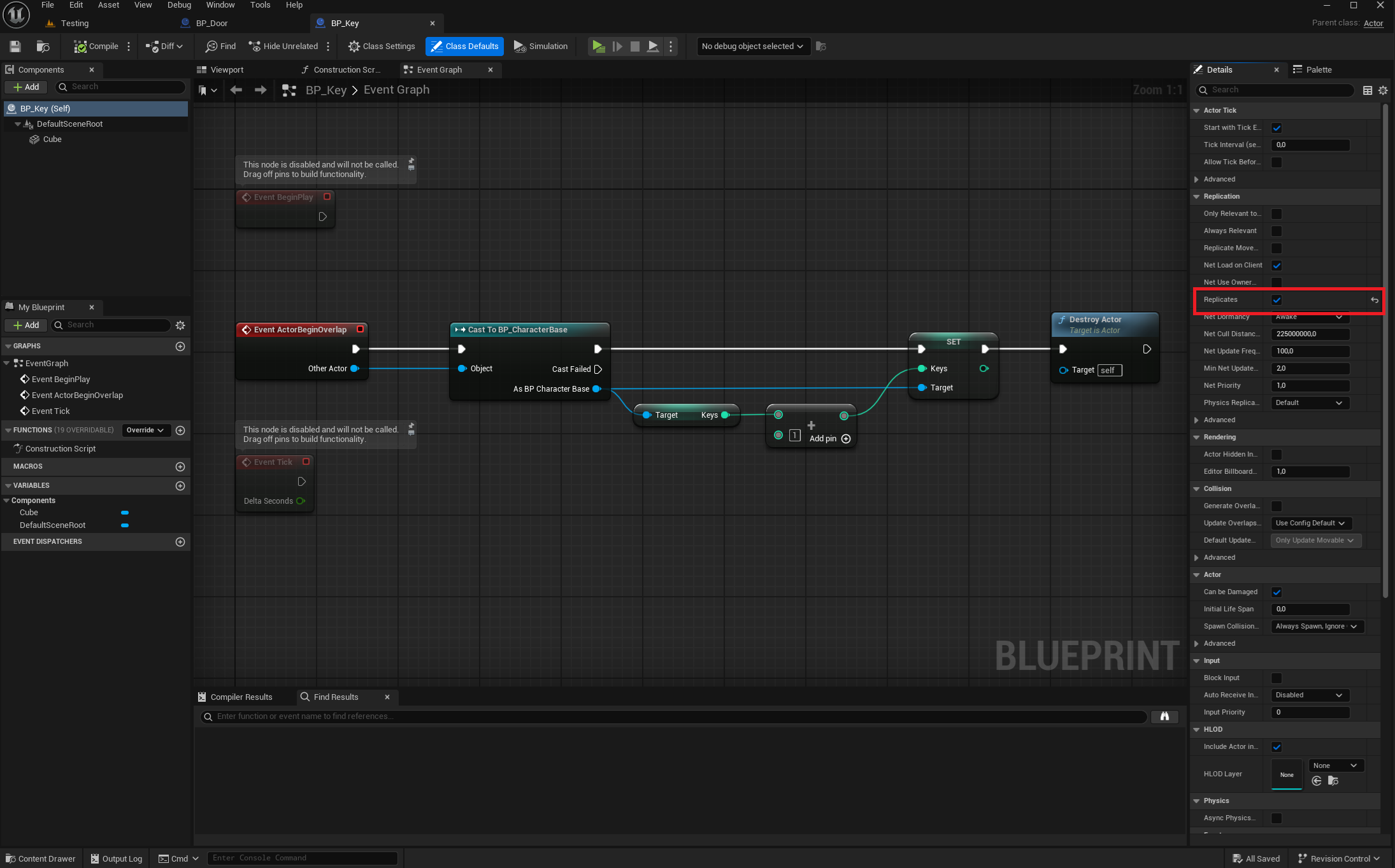Image resolution: width=1395 pixels, height=868 pixels.
Task: Click the binoculars Find in all blueprints icon
Action: pos(1164,716)
